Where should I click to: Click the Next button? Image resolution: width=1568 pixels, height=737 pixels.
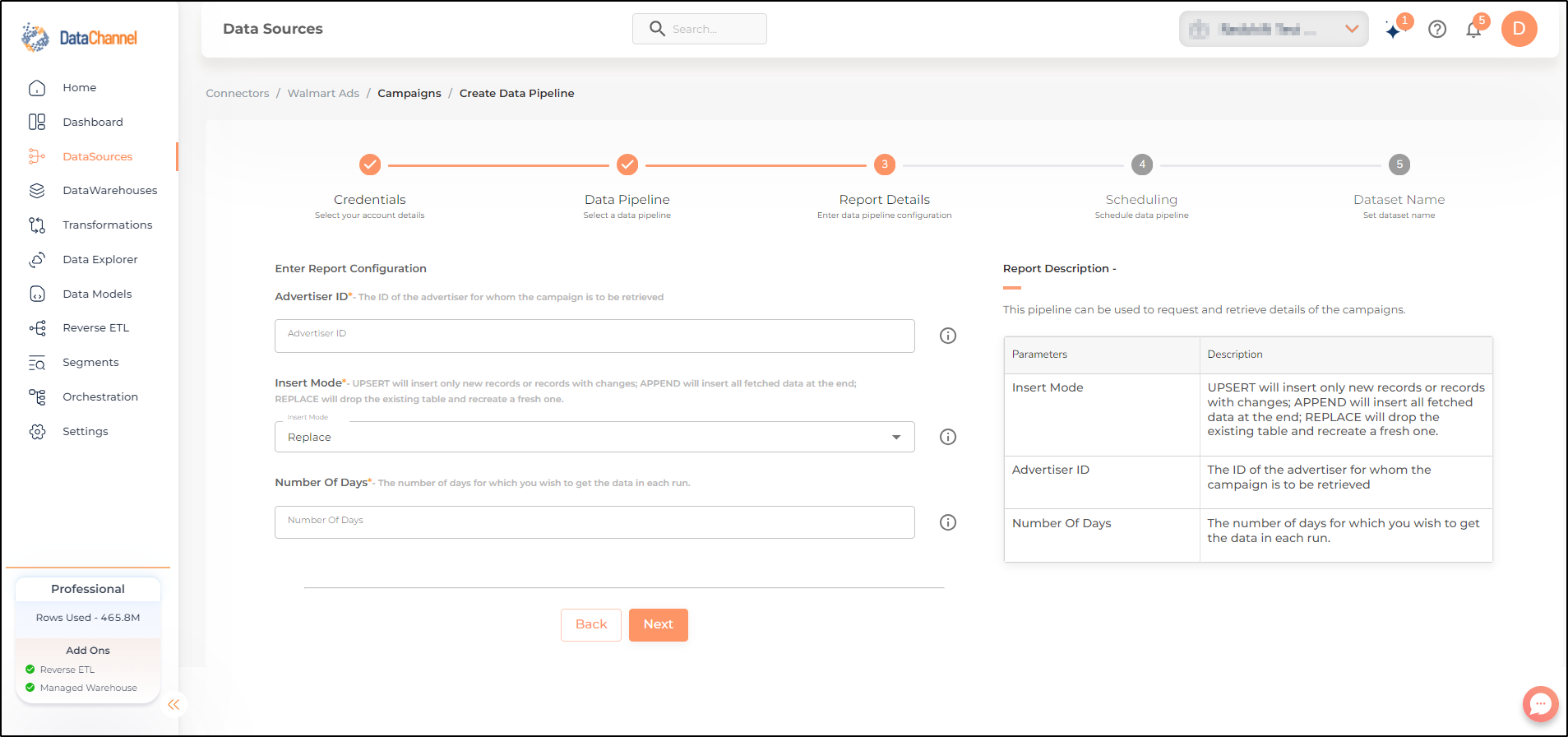click(659, 625)
